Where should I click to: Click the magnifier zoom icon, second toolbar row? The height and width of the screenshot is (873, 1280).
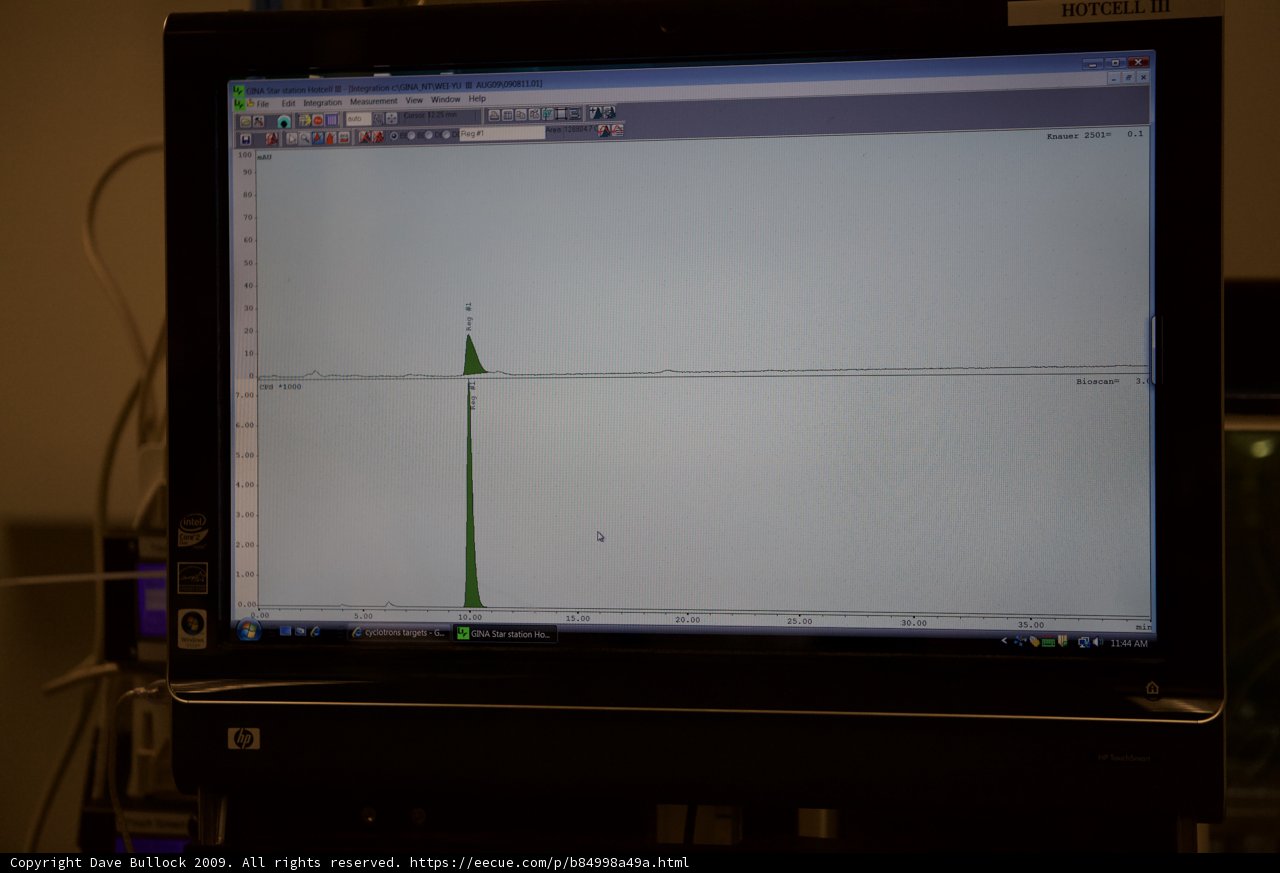305,138
